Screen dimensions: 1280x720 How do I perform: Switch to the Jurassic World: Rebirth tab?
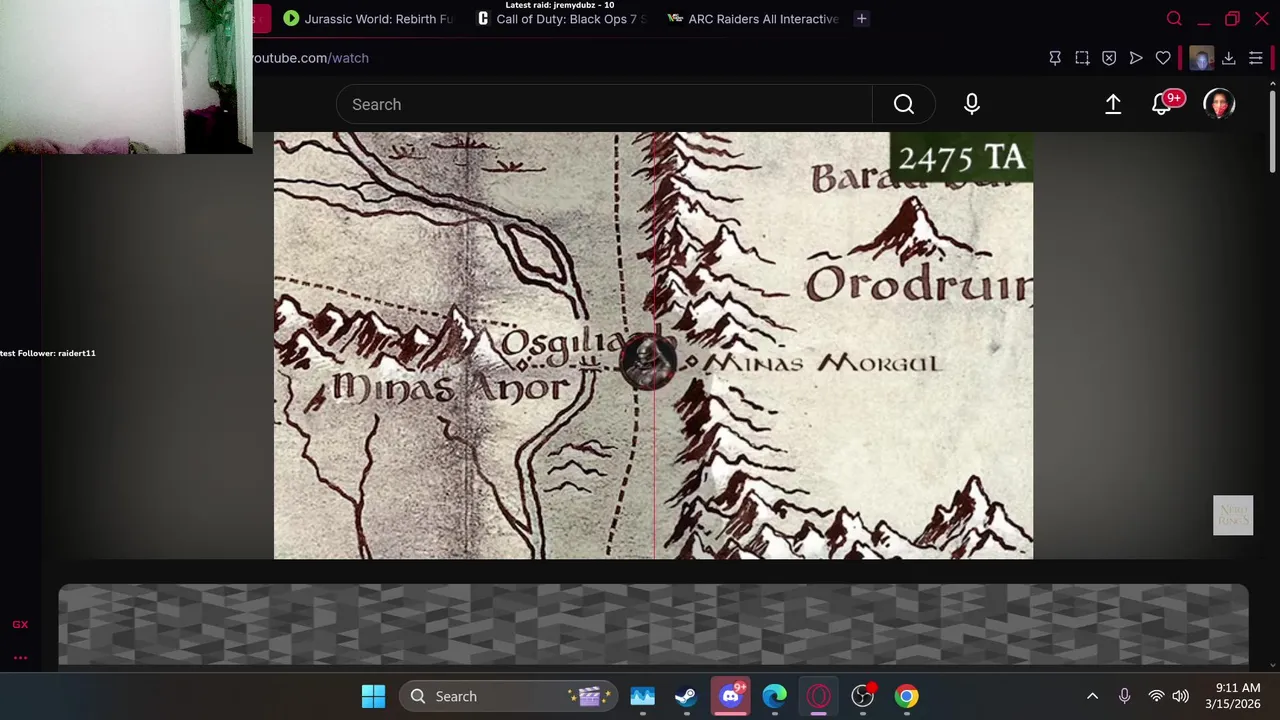367,18
